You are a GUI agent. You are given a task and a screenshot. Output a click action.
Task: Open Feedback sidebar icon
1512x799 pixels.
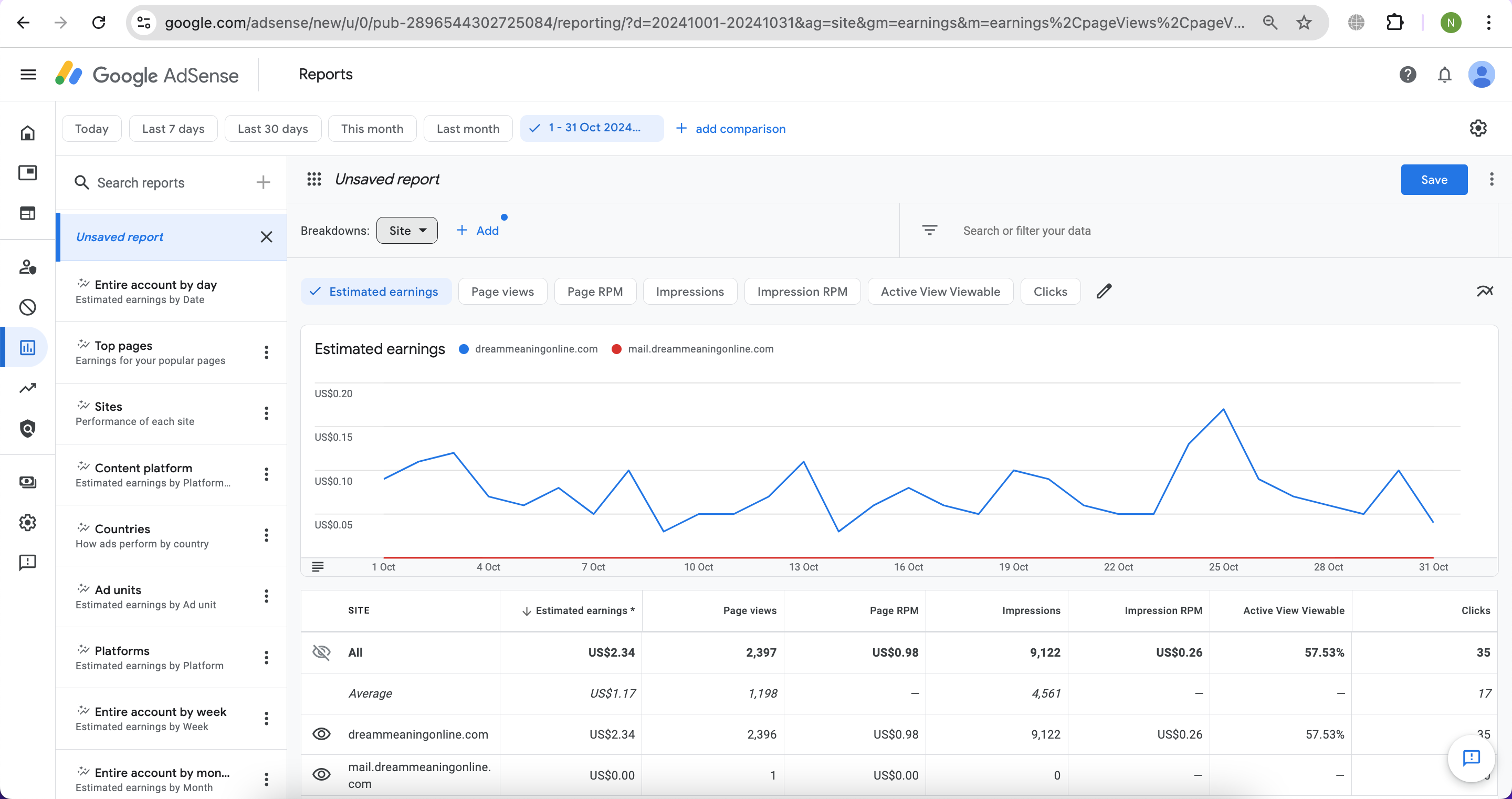(x=28, y=563)
